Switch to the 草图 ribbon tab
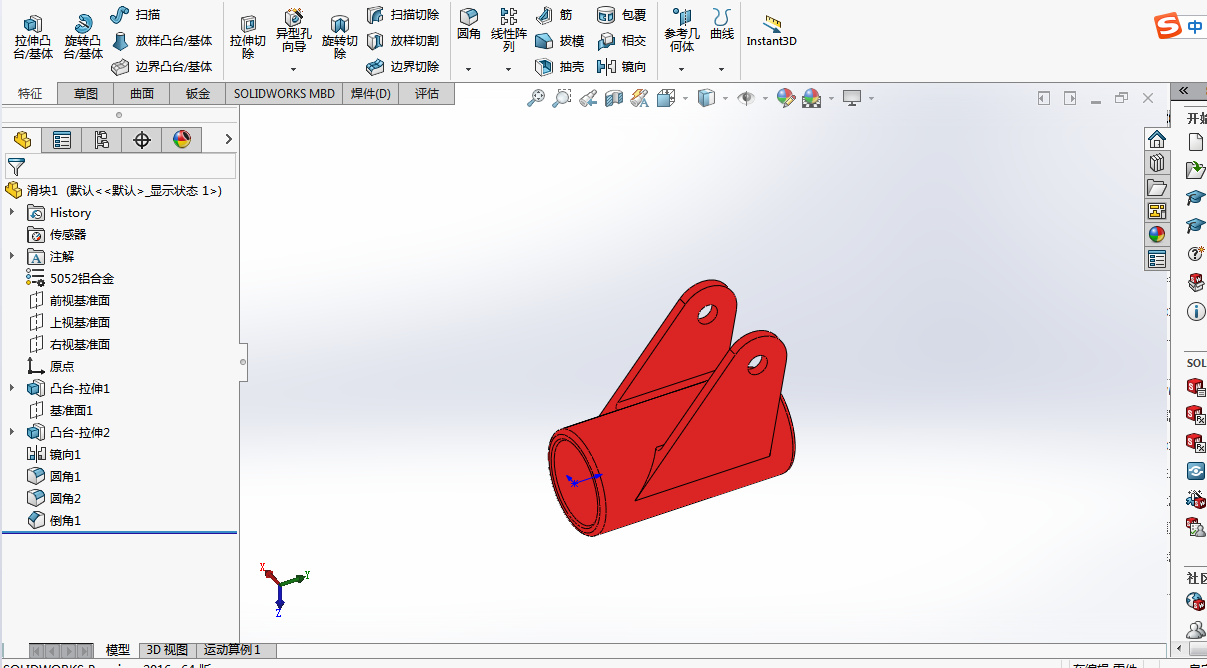 pyautogui.click(x=86, y=94)
